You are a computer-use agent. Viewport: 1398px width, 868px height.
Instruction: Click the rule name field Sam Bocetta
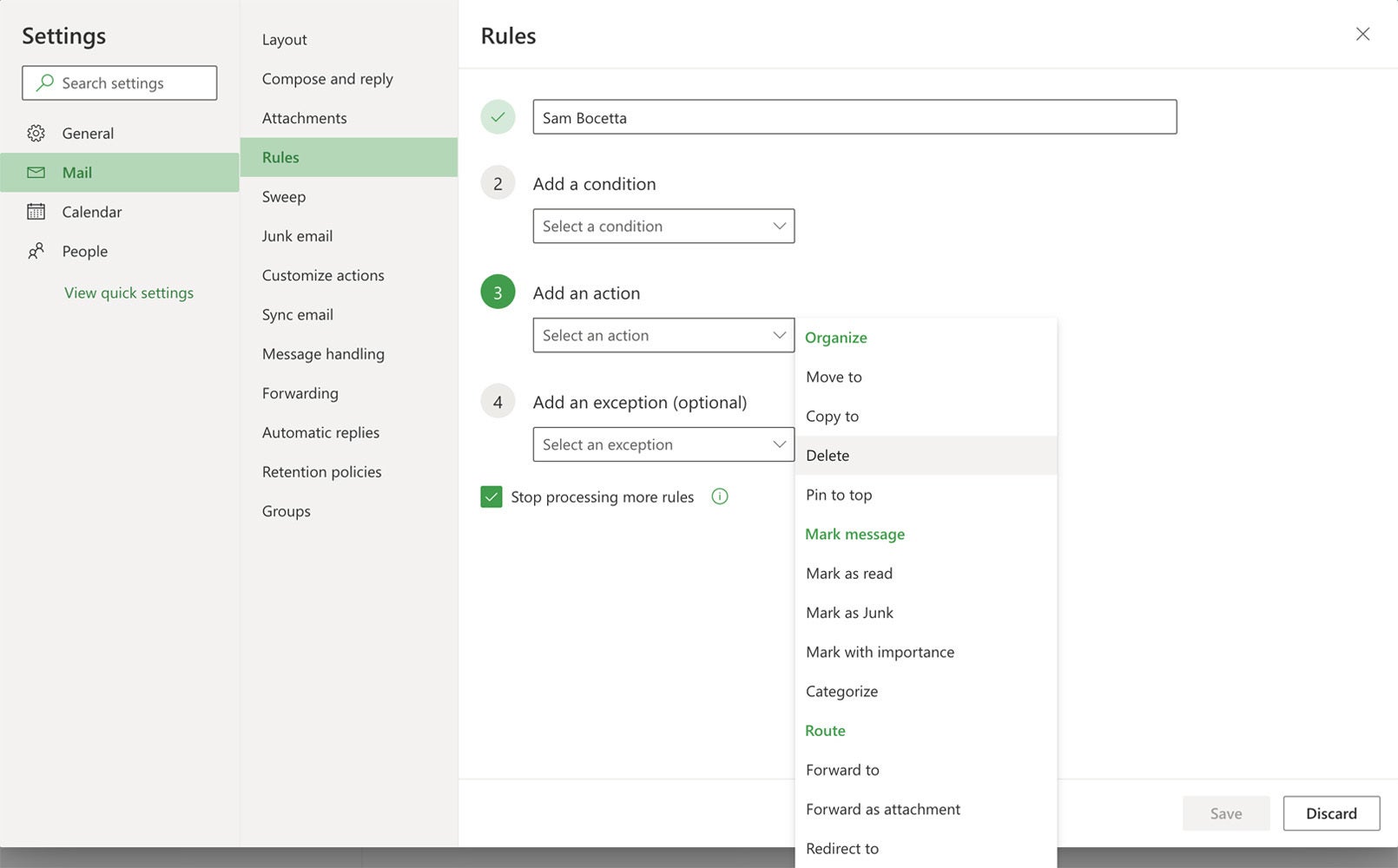point(854,117)
